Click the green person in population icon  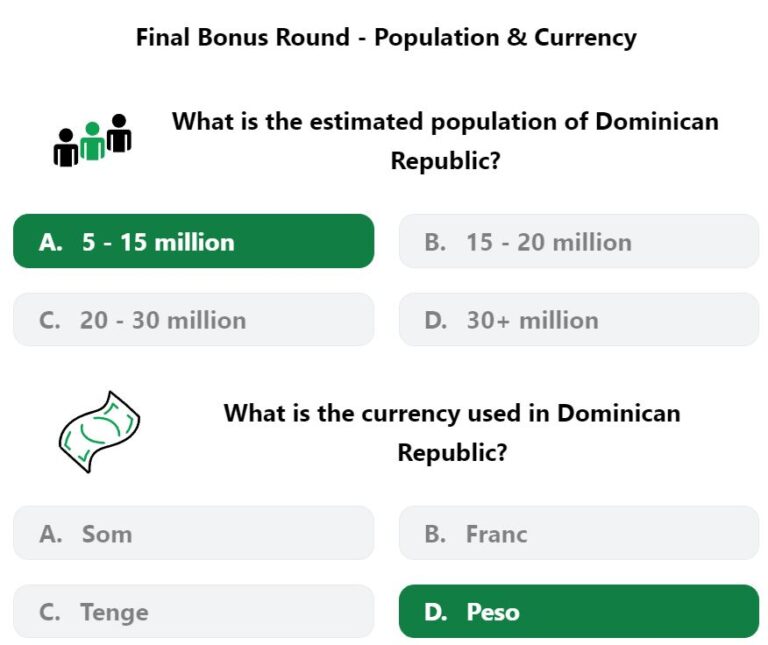click(92, 142)
